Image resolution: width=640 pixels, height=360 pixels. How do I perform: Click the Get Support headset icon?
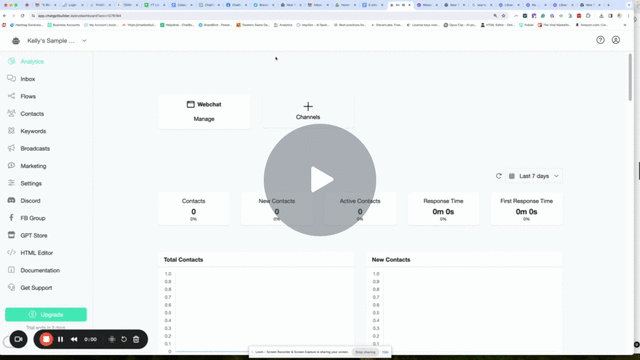coord(11,287)
